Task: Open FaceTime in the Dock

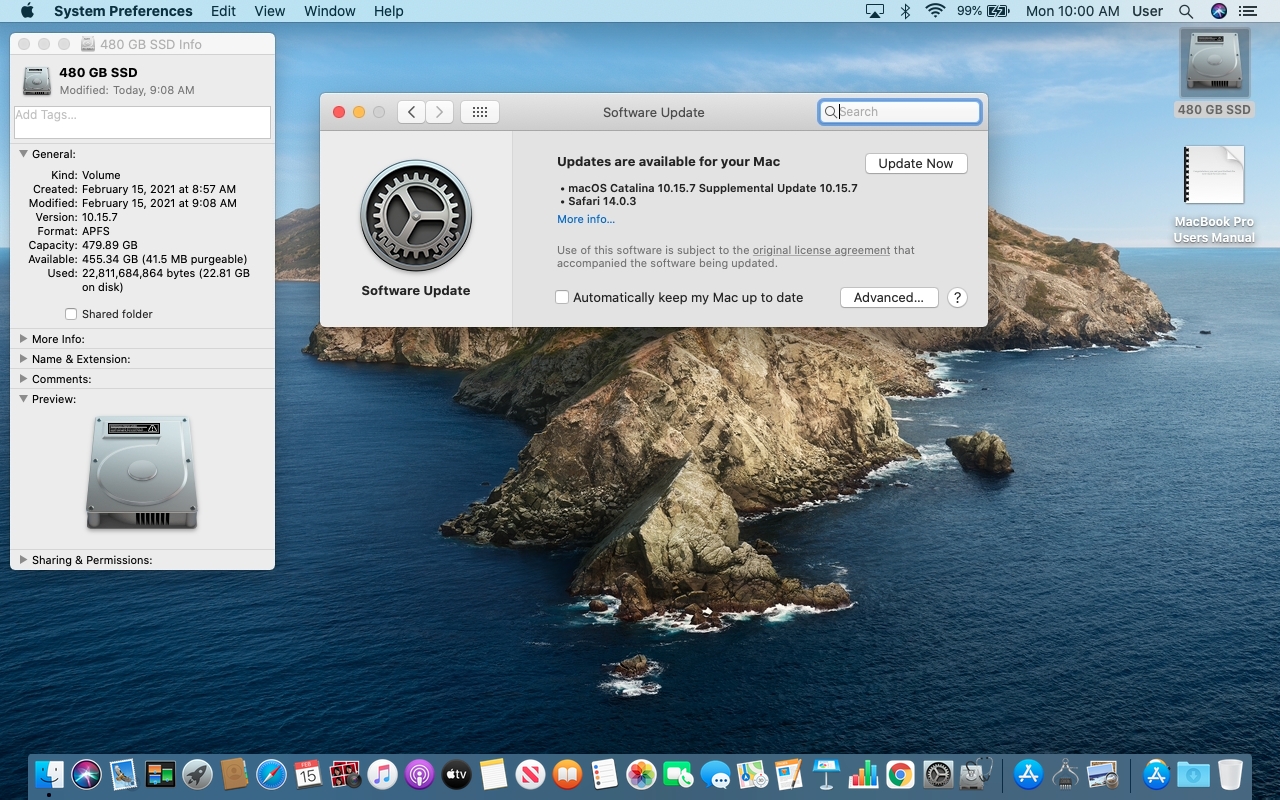Action: coord(678,774)
